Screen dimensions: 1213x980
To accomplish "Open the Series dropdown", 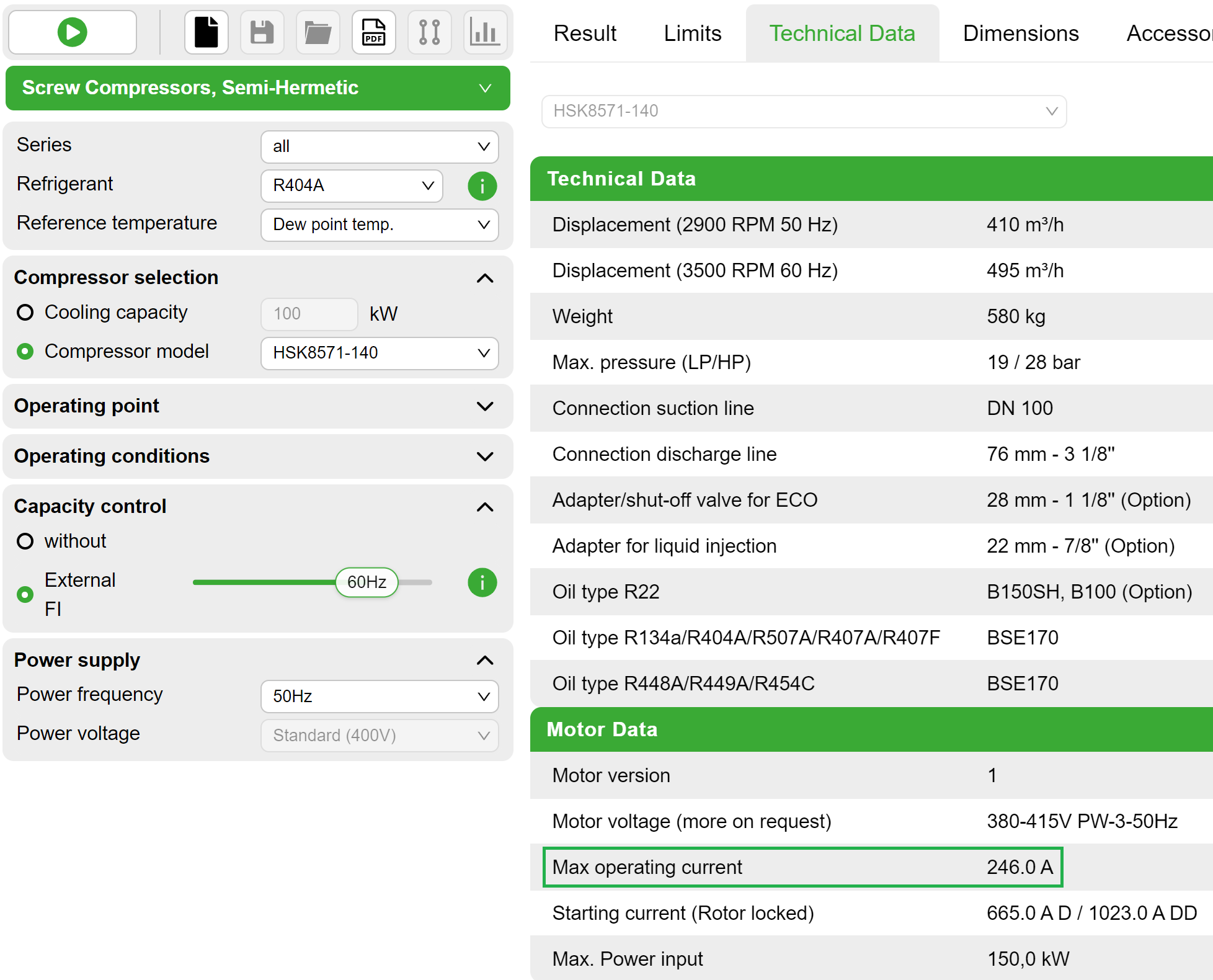I will pyautogui.click(x=379, y=147).
